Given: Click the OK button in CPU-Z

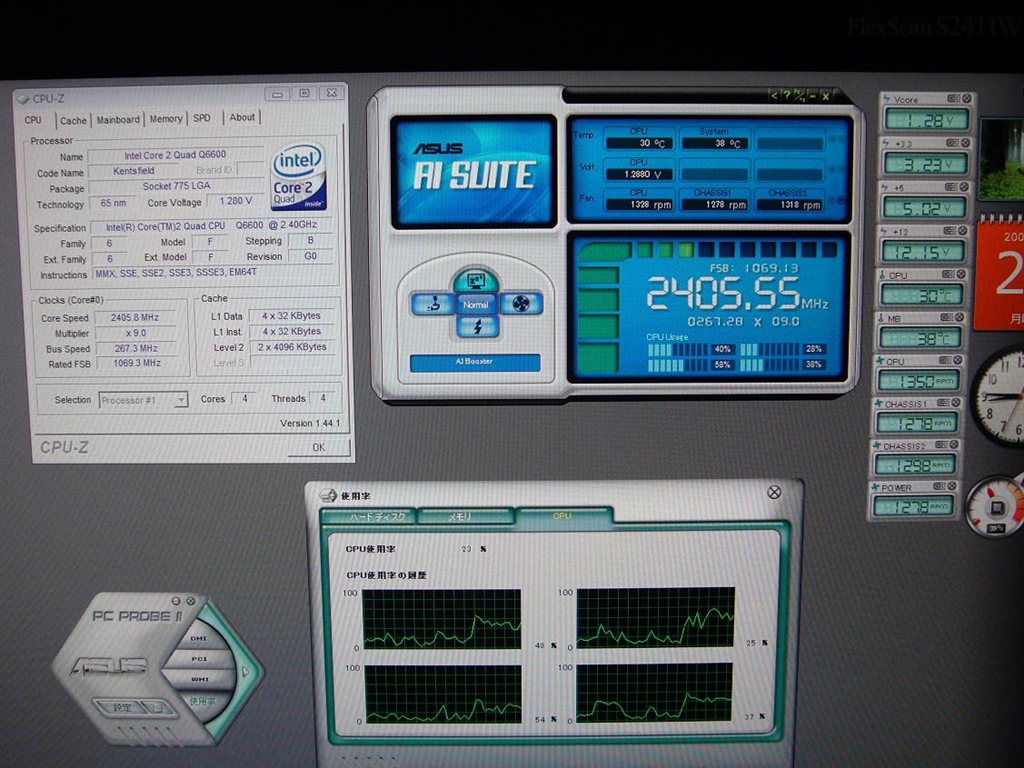Looking at the screenshot, I should coord(319,447).
